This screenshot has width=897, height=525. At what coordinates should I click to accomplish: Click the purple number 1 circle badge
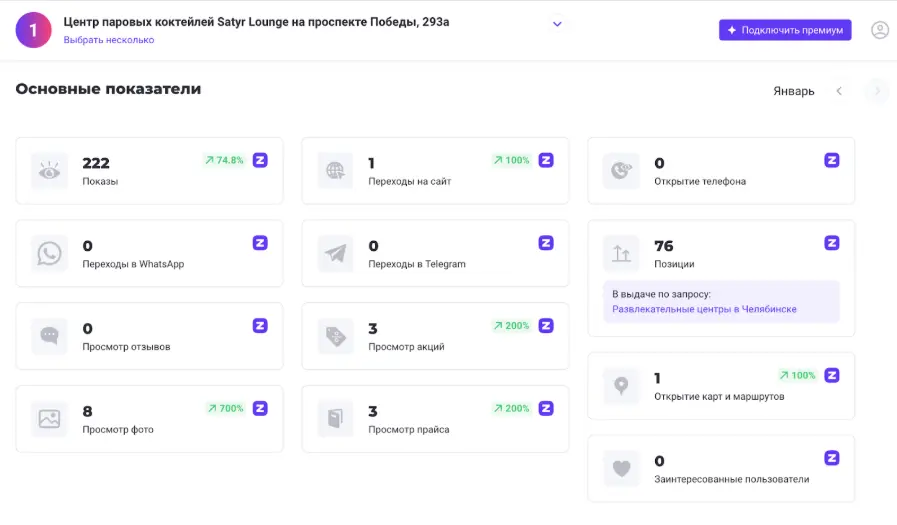tap(33, 30)
